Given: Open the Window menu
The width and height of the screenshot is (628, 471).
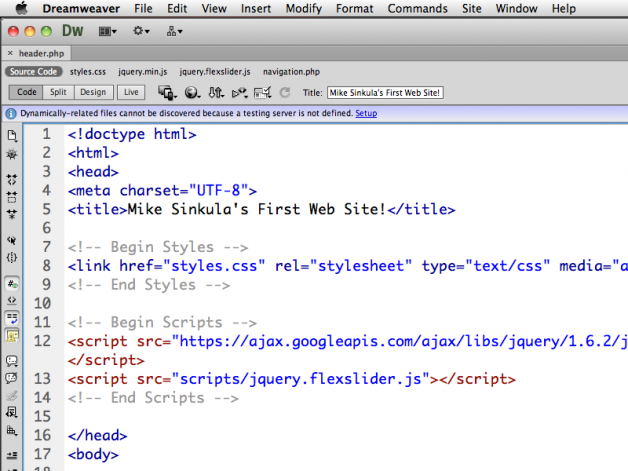Looking at the screenshot, I should (x=516, y=8).
